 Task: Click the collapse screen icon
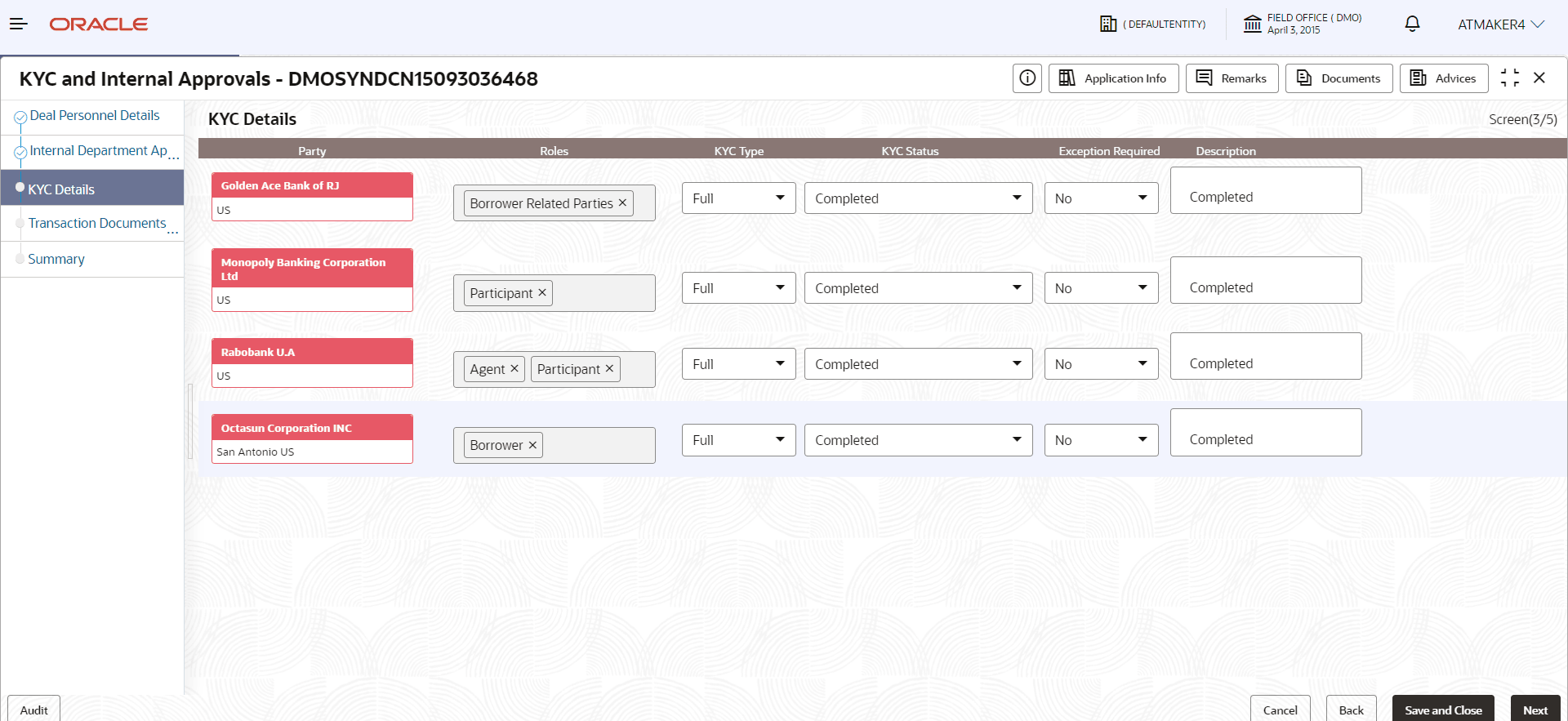pos(1510,78)
